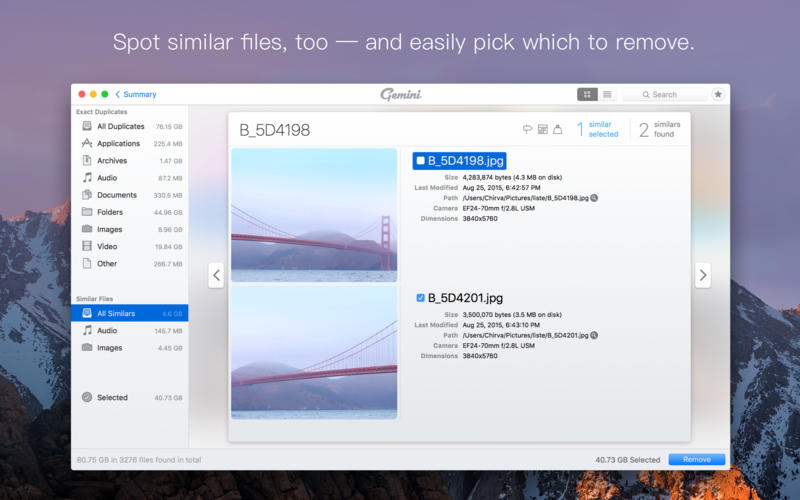Uncheck the B_5D4201.jpg checkbox
800x500 pixels.
click(420, 298)
